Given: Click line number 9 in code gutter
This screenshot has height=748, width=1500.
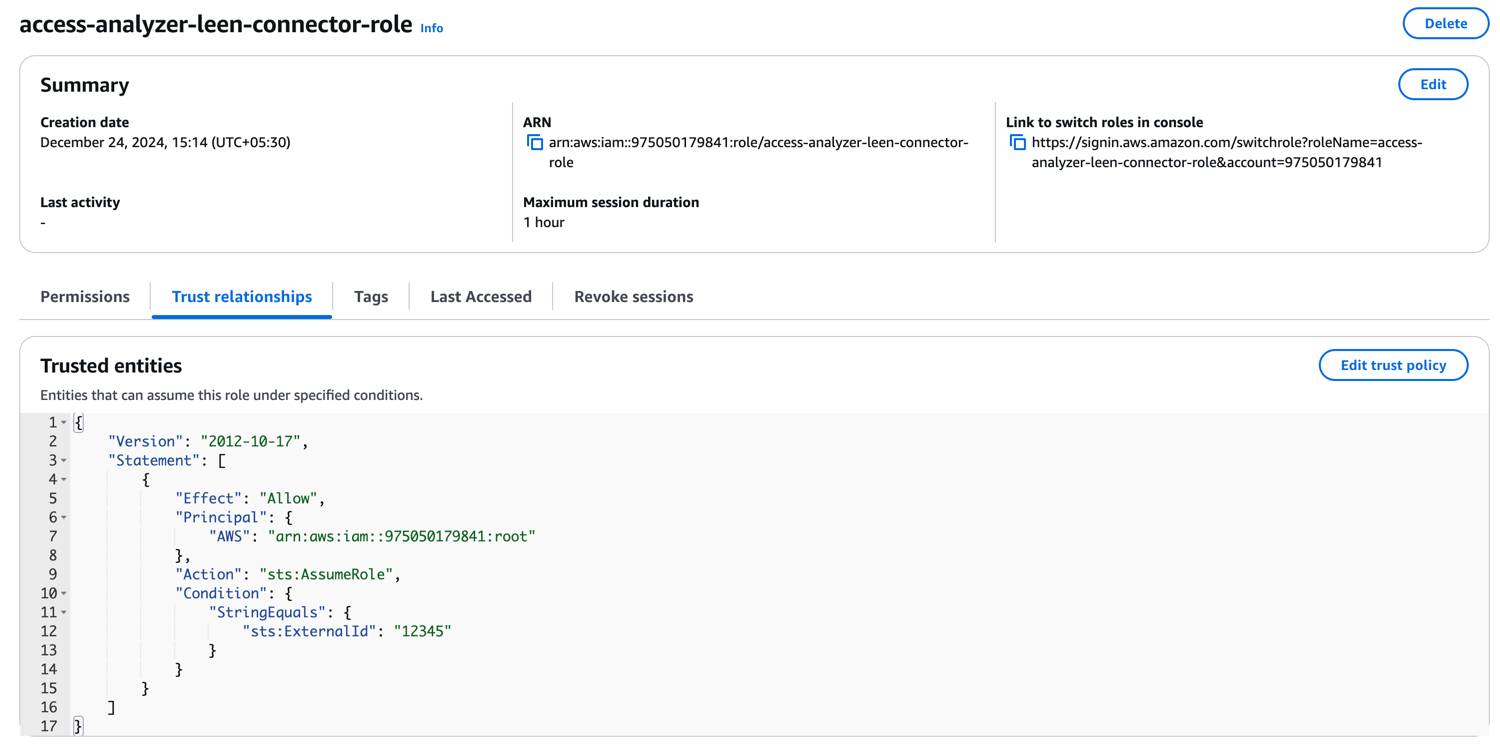Looking at the screenshot, I should pyautogui.click(x=53, y=574).
